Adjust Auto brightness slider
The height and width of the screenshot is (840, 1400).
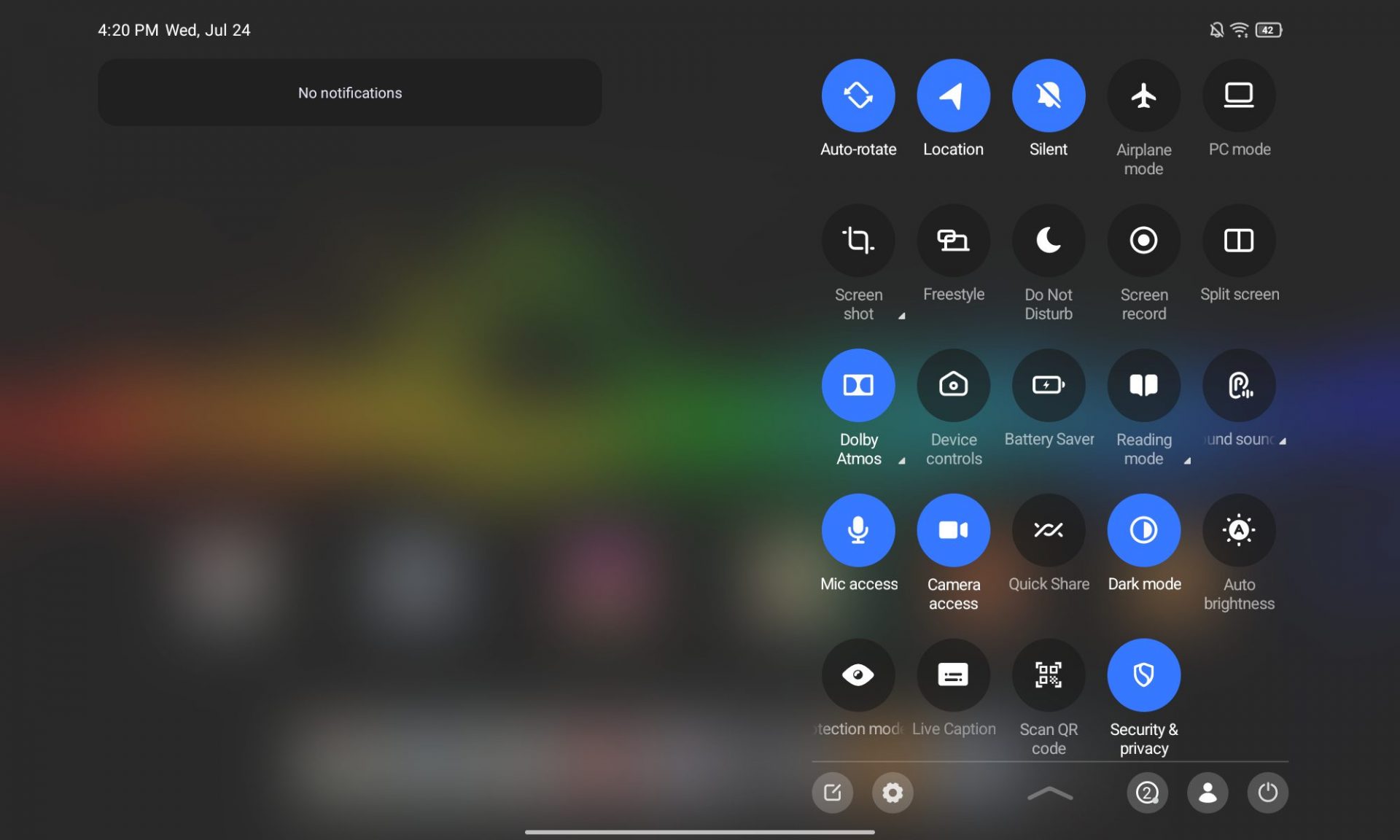(x=1239, y=529)
